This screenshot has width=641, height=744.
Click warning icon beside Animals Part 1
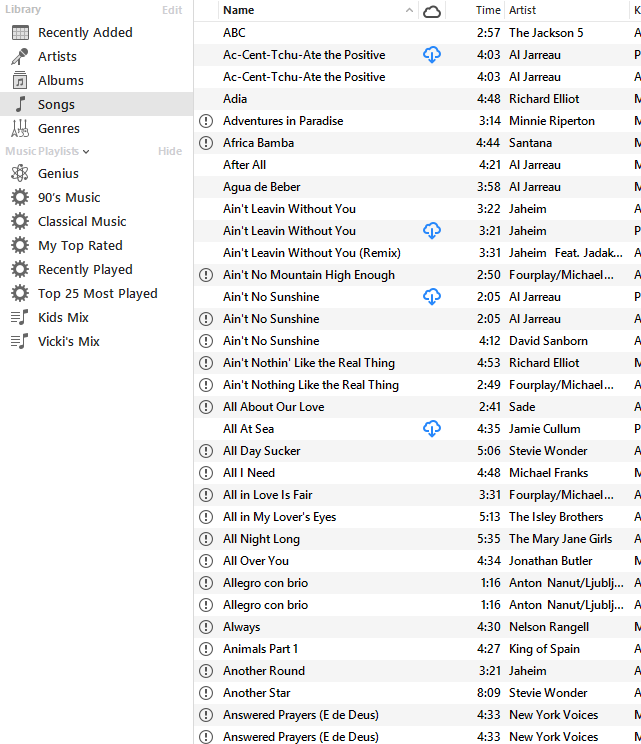tap(206, 649)
